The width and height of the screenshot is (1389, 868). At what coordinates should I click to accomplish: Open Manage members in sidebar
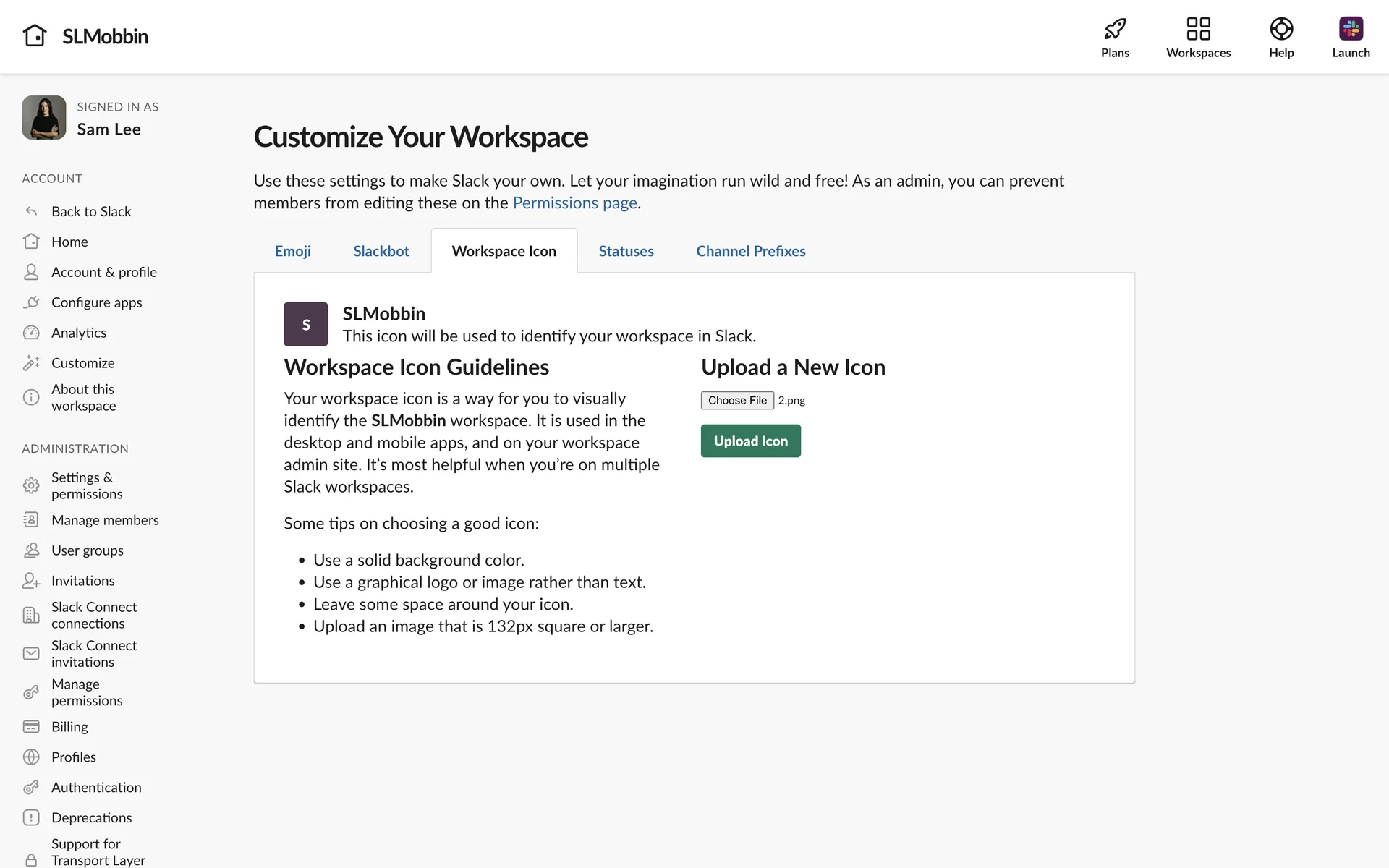tap(105, 520)
